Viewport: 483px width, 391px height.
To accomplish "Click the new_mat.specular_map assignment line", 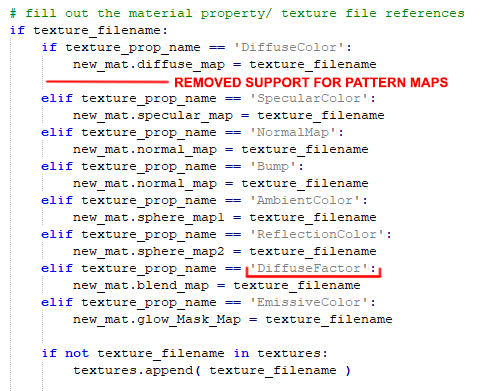I will tap(229, 115).
